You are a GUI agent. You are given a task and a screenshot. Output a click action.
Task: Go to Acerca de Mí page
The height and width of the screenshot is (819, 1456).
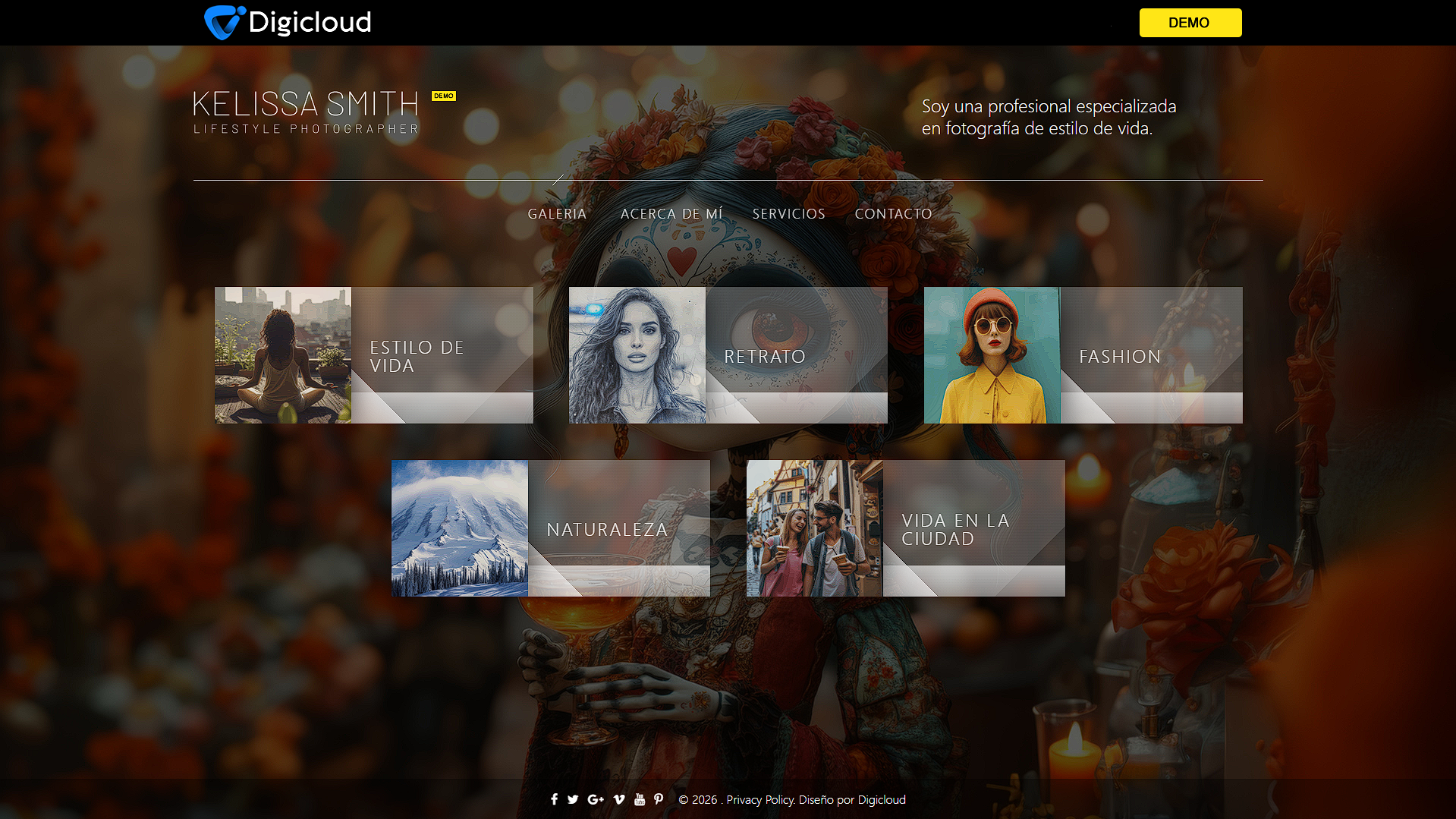tap(671, 214)
